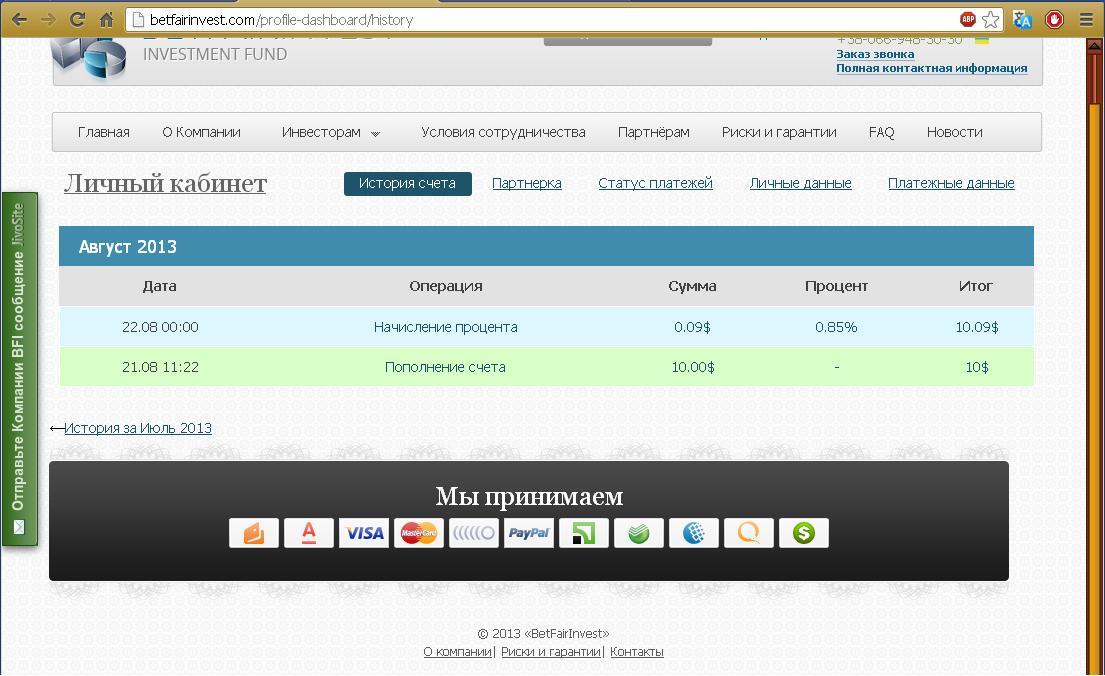Open footer О компании link
The image size is (1105, 676).
coord(457,652)
